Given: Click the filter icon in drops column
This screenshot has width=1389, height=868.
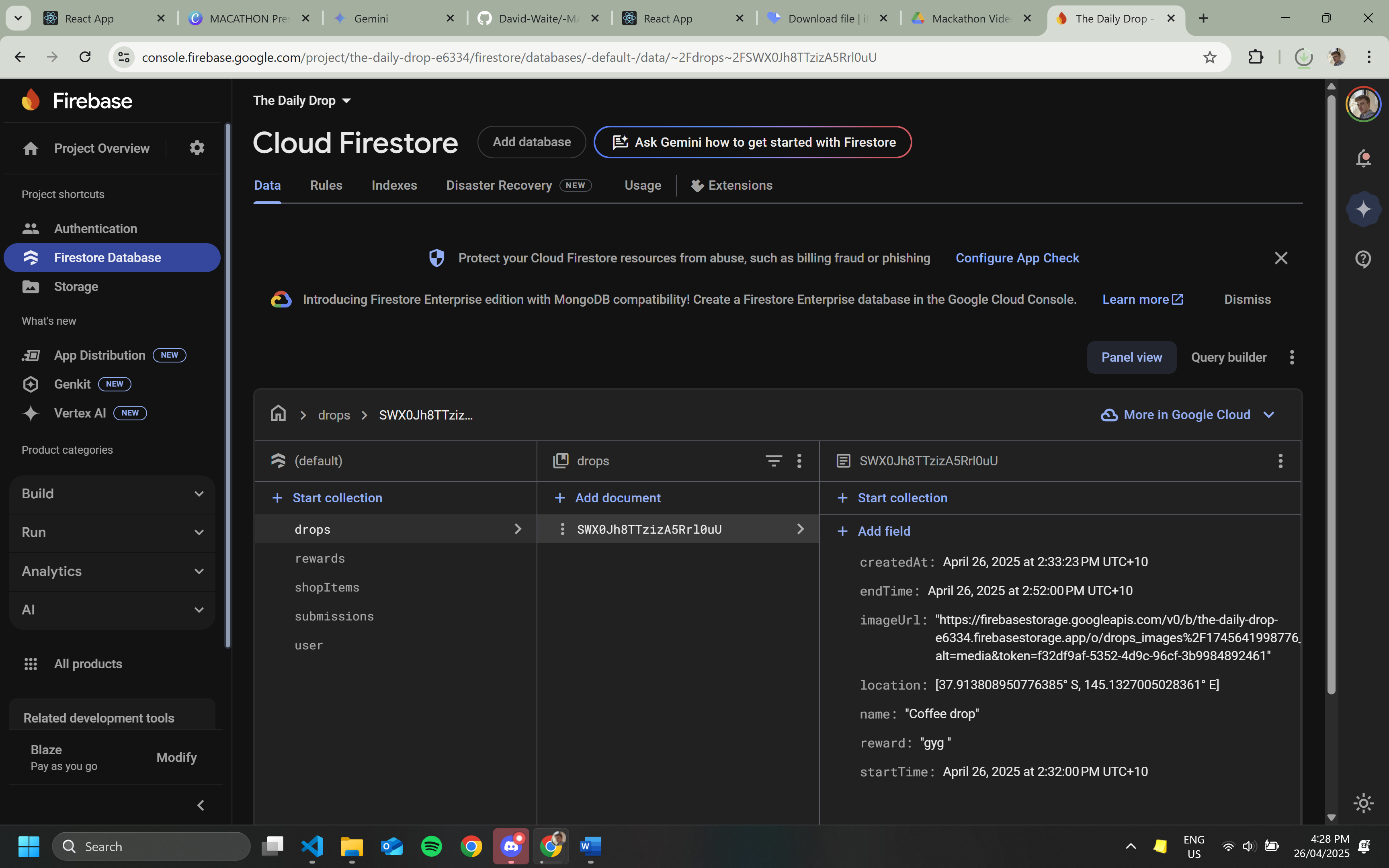Looking at the screenshot, I should pos(773,461).
